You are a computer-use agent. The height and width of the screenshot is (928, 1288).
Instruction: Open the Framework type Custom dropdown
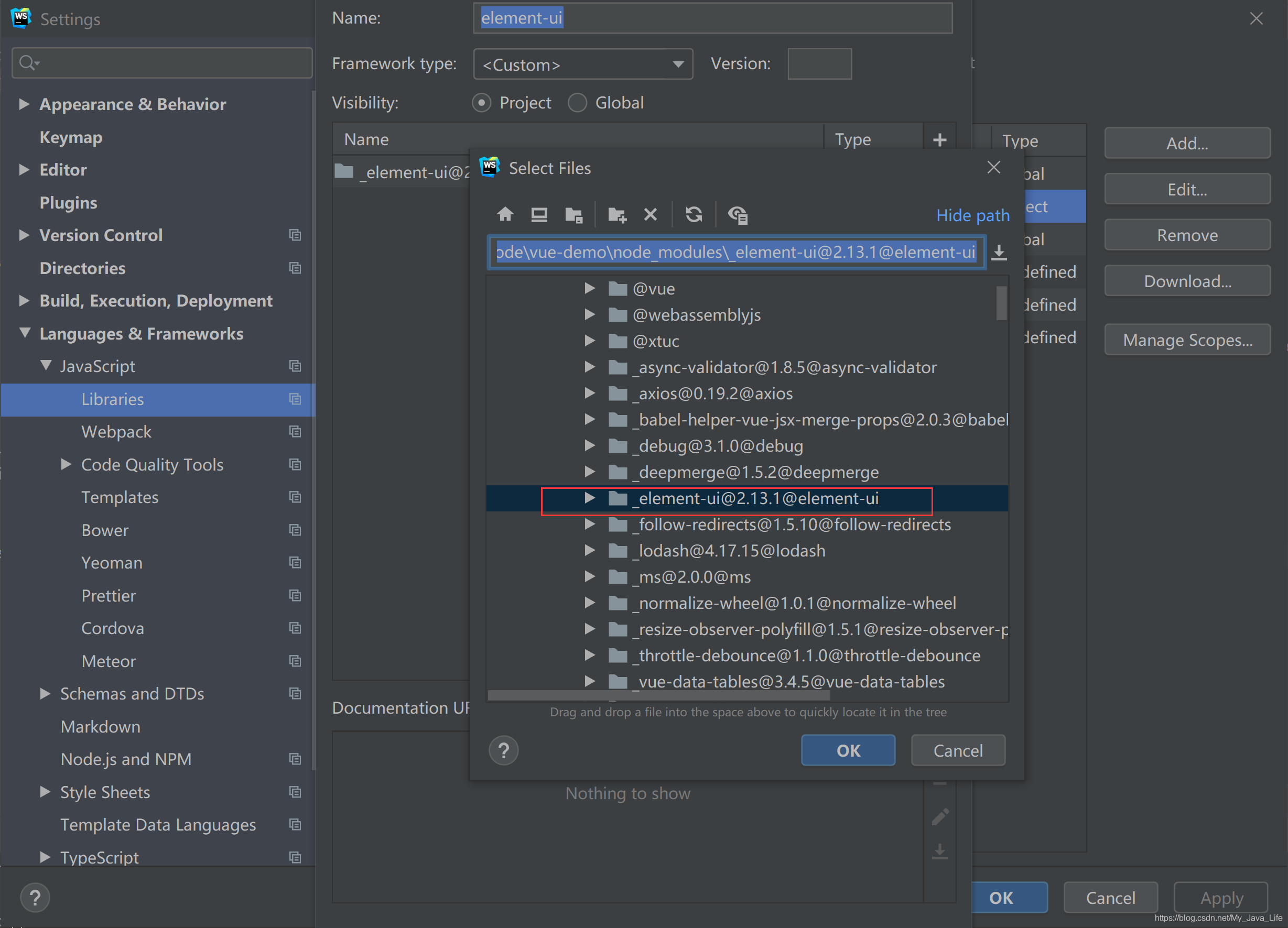coord(583,64)
